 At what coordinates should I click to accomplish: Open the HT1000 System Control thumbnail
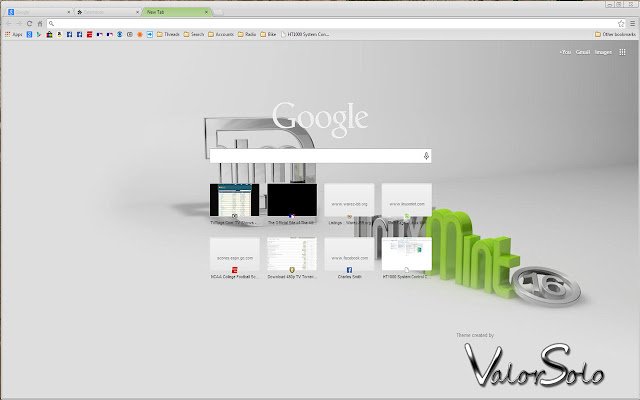(407, 254)
